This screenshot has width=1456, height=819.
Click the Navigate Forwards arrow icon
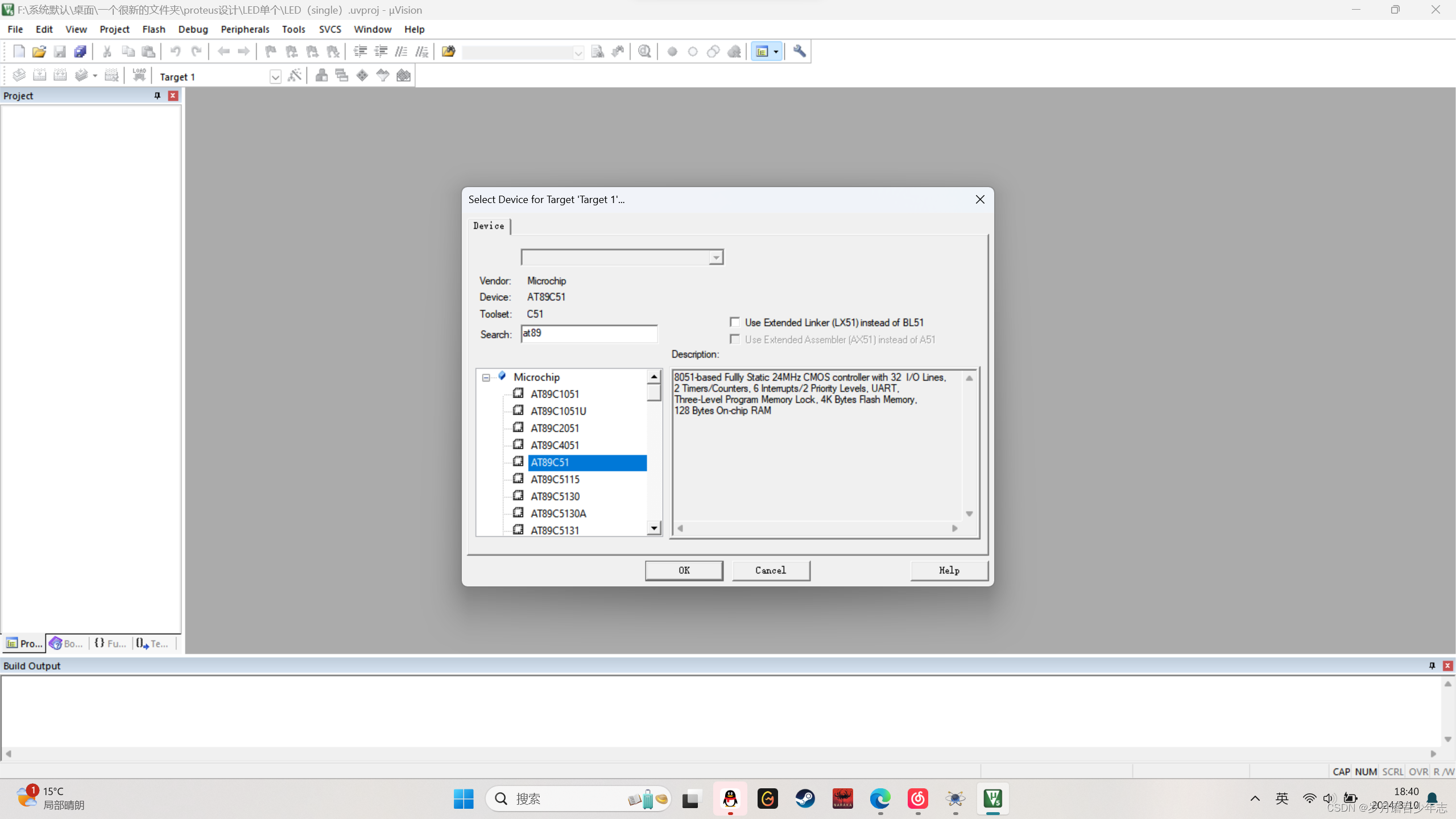[244, 52]
